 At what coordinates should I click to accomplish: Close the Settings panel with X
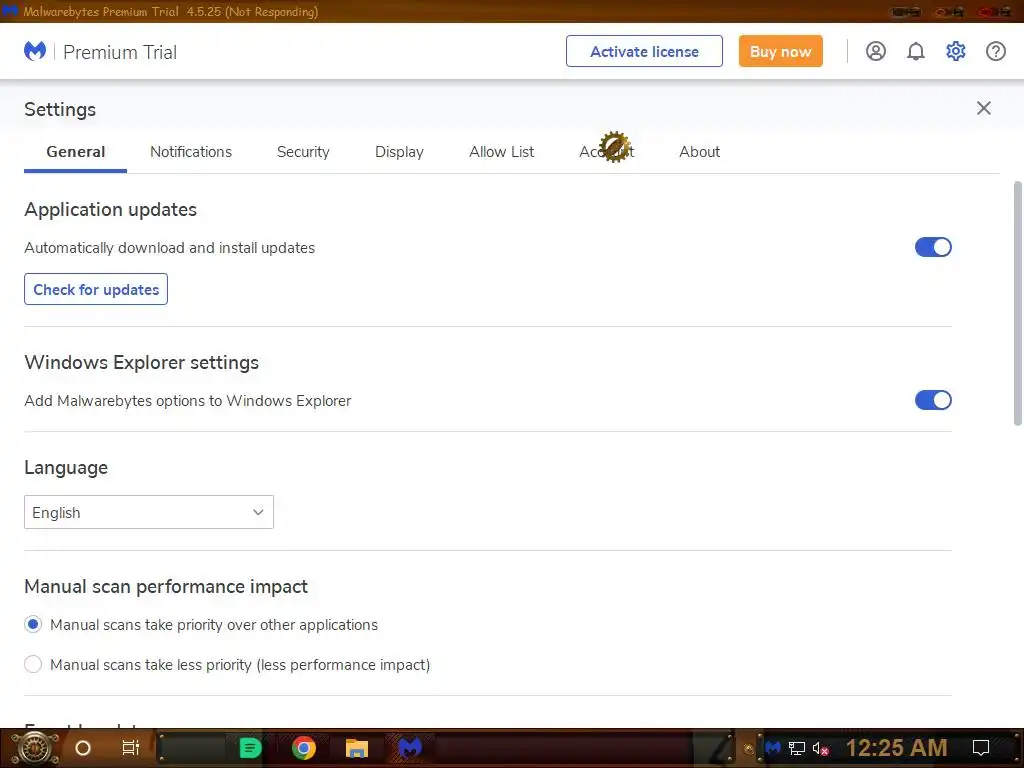click(984, 108)
